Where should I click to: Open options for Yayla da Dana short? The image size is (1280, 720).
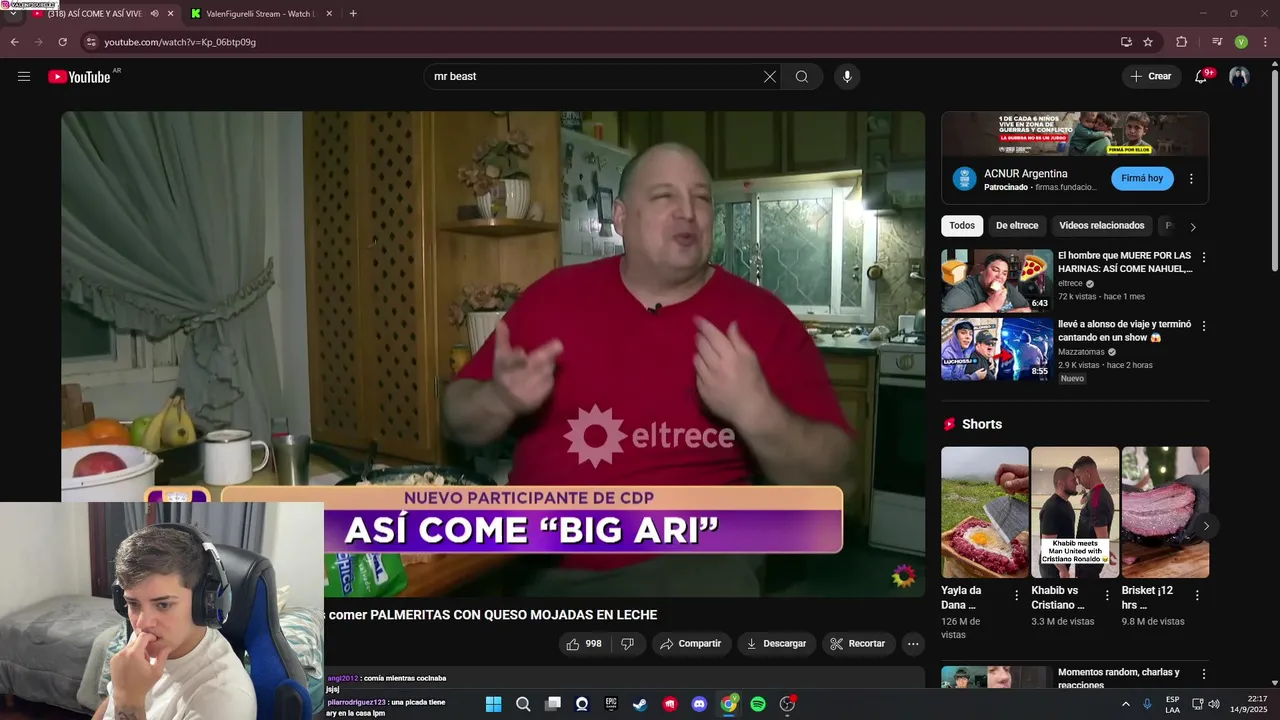(x=1017, y=595)
